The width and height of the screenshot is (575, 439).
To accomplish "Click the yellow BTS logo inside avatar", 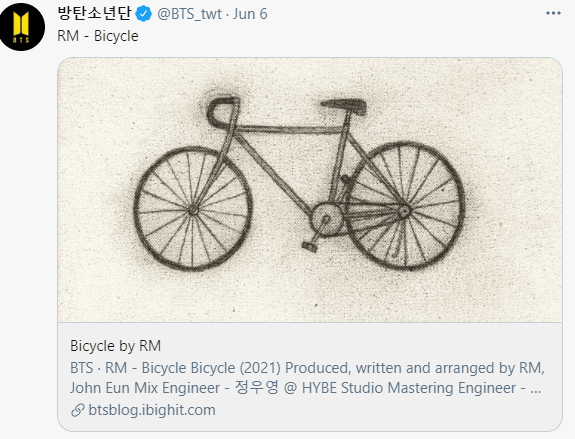I will coord(21,27).
